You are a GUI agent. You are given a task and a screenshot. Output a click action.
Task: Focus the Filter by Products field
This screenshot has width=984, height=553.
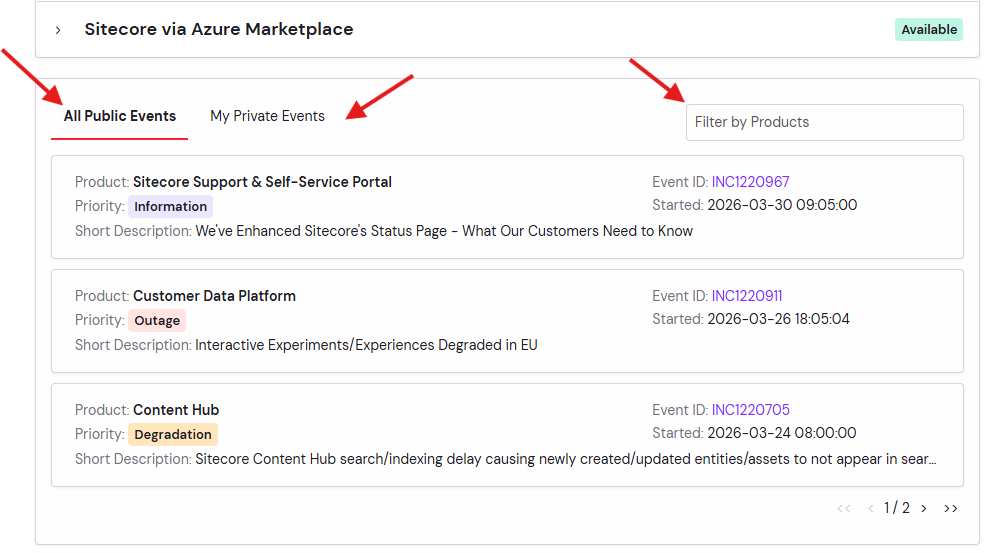click(824, 122)
